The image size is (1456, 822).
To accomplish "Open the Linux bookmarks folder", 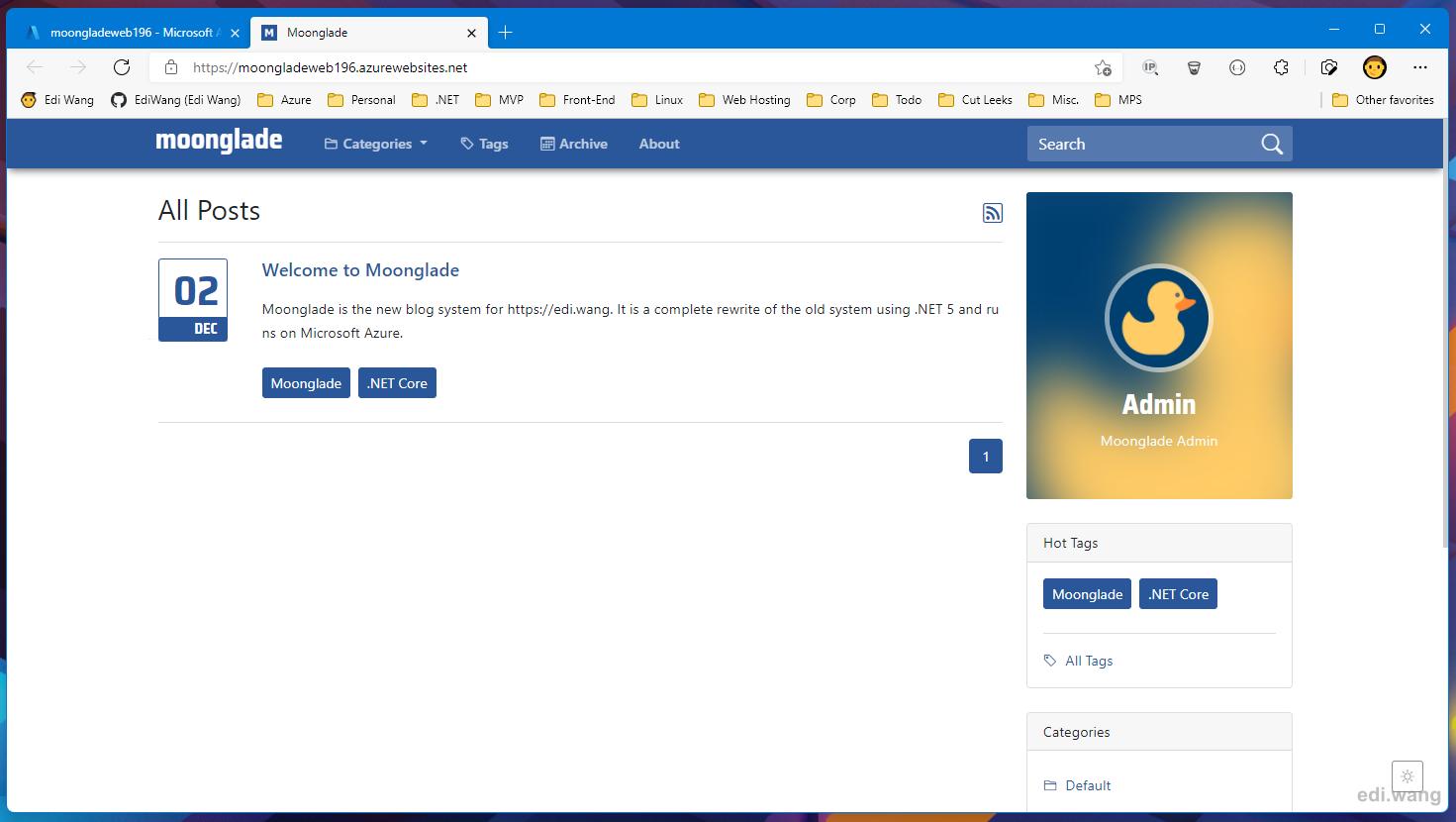I will coord(657,100).
